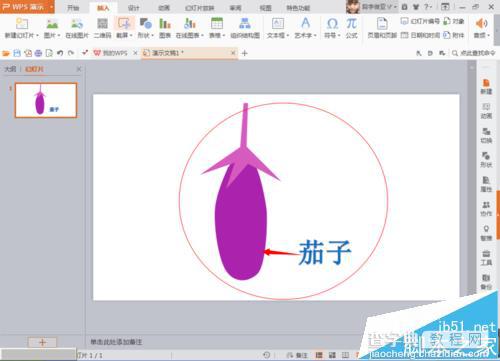Open Online Pictures (在线图片) icon
Image resolution: width=500 pixels, height=361 pixels.
click(77, 24)
